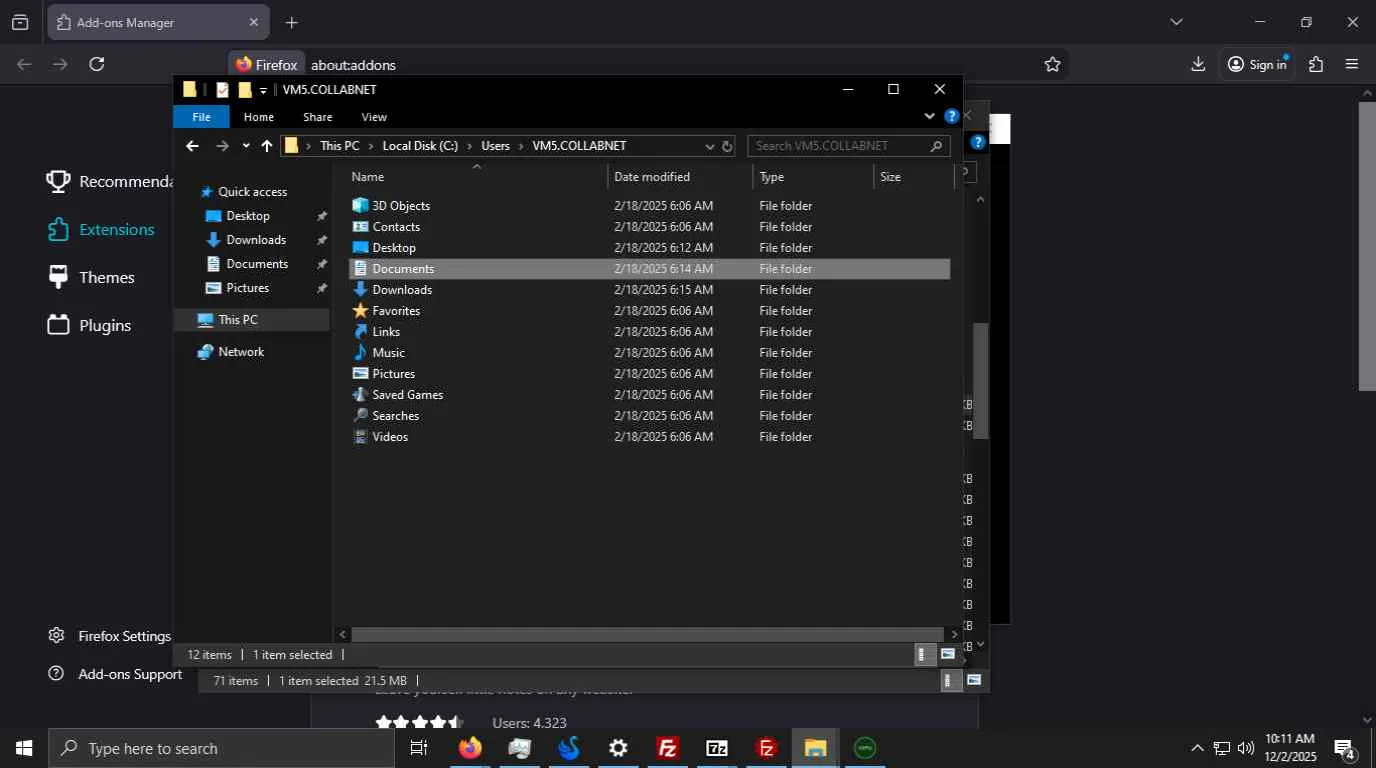Open the volume control in system tray
This screenshot has height=768, width=1376.
tap(1246, 748)
